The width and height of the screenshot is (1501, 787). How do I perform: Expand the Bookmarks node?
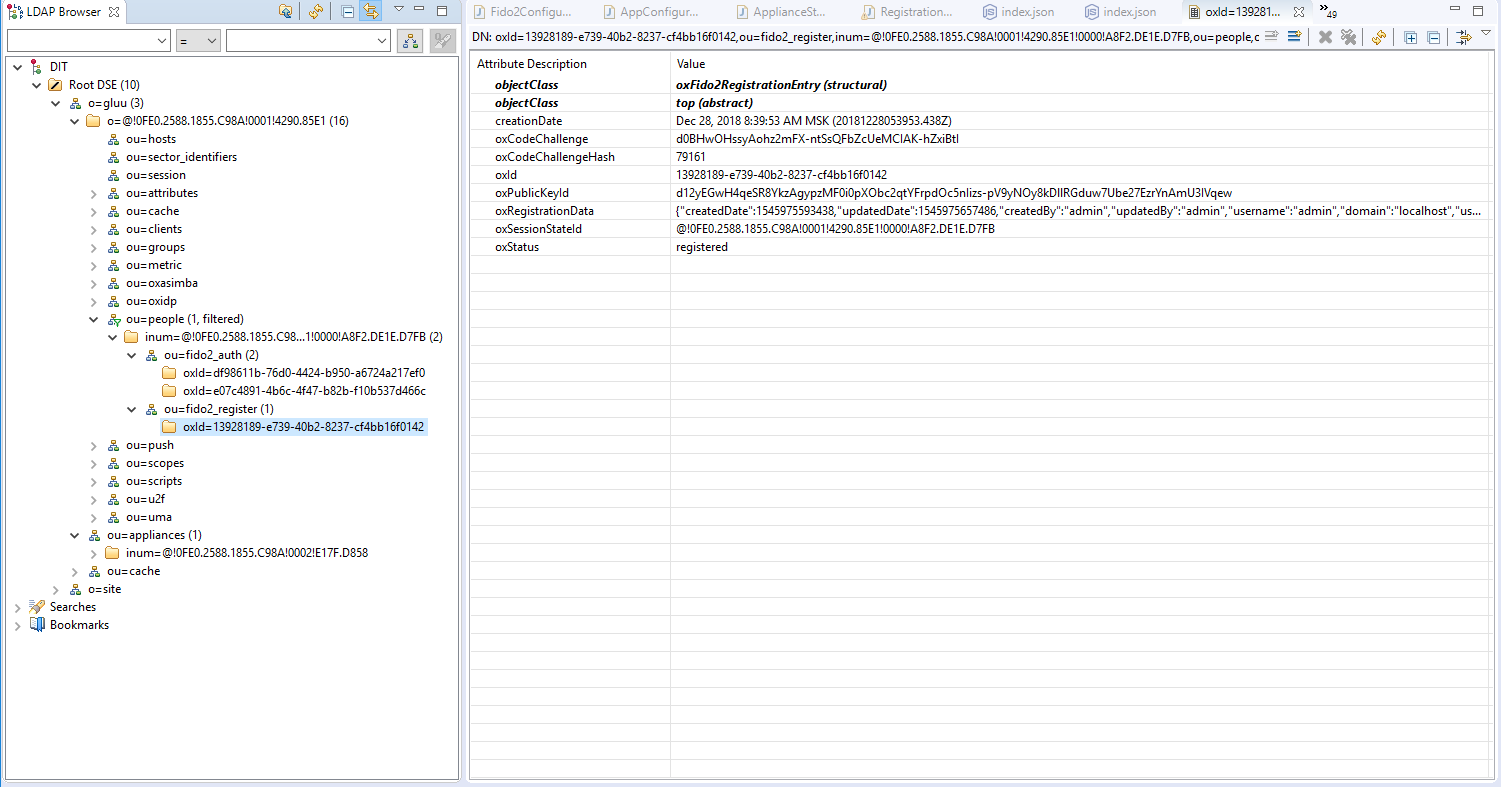(x=17, y=625)
